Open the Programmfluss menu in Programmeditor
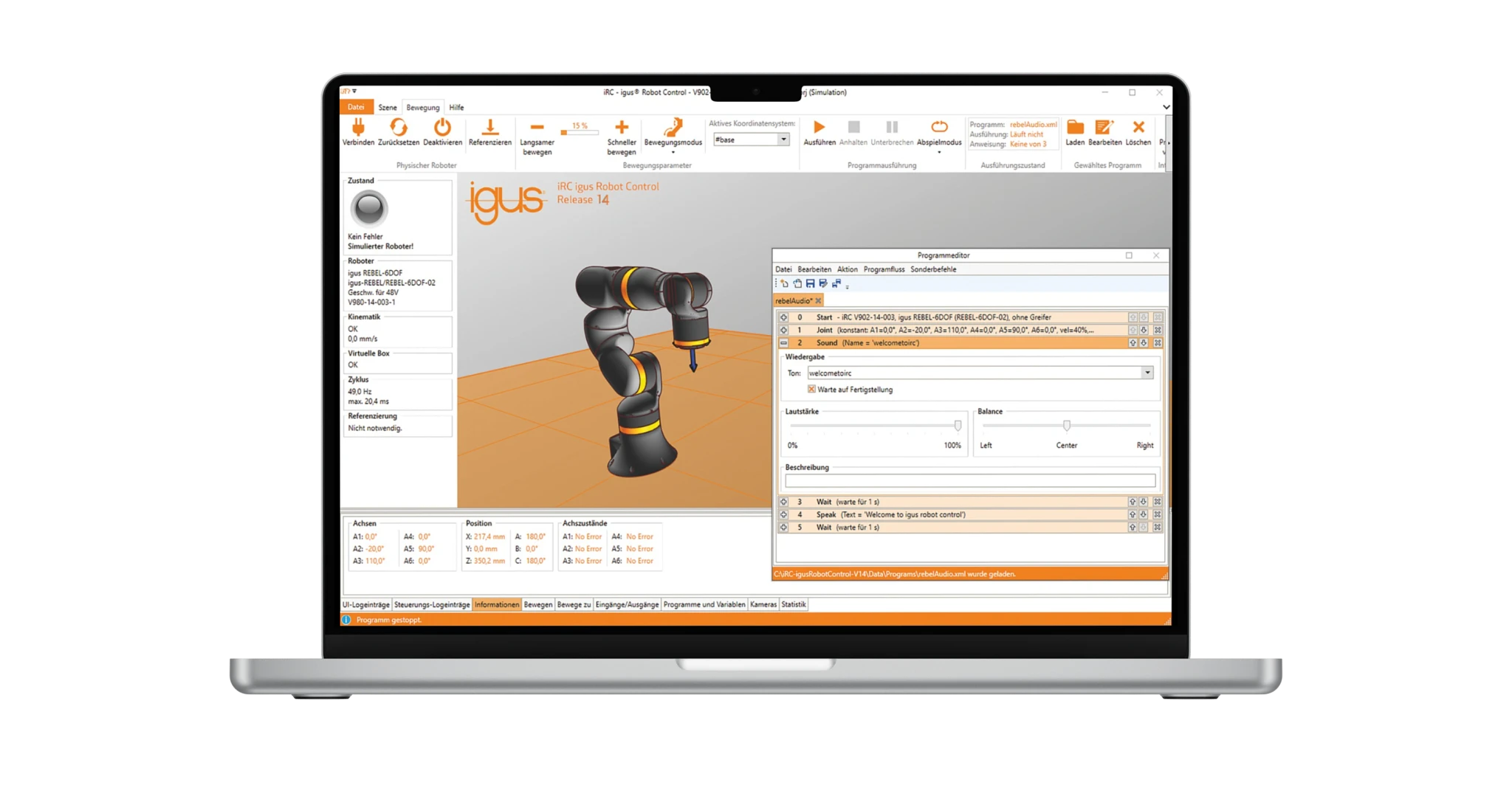Image resolution: width=1512 pixels, height=791 pixels. [x=884, y=269]
